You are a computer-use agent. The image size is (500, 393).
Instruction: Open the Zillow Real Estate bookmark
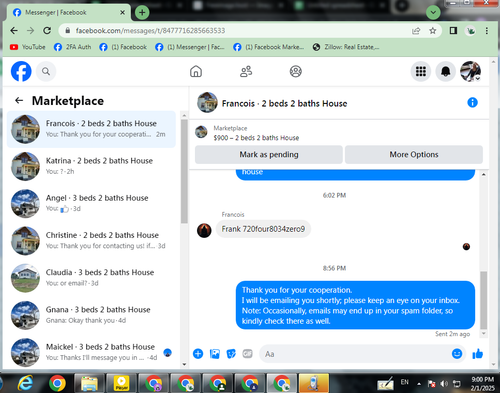346,47
